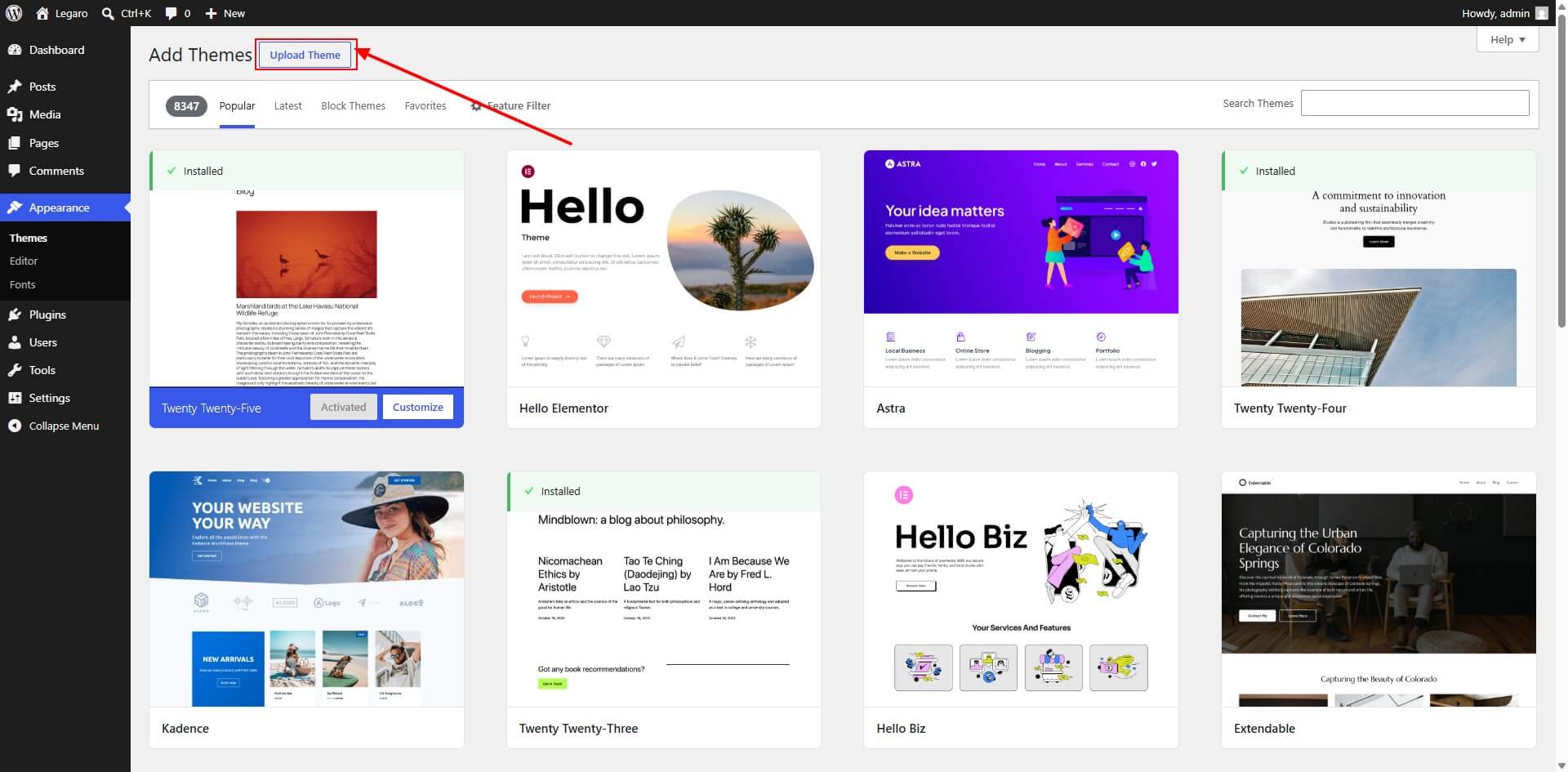
Task: Click the Tools wrench icon
Action: [x=15, y=370]
